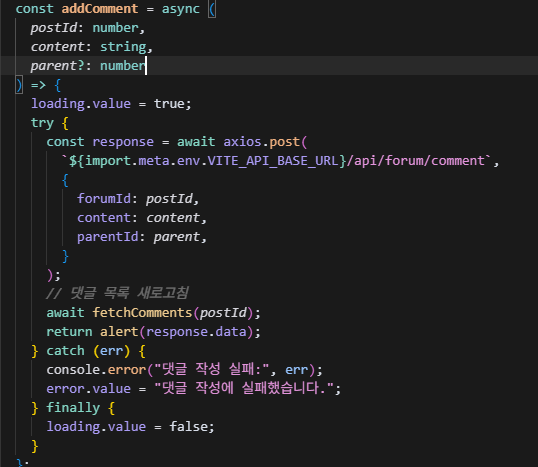The height and width of the screenshot is (467, 538).
Task: Click the arrow '=>' after parameters
Action: 38,85
